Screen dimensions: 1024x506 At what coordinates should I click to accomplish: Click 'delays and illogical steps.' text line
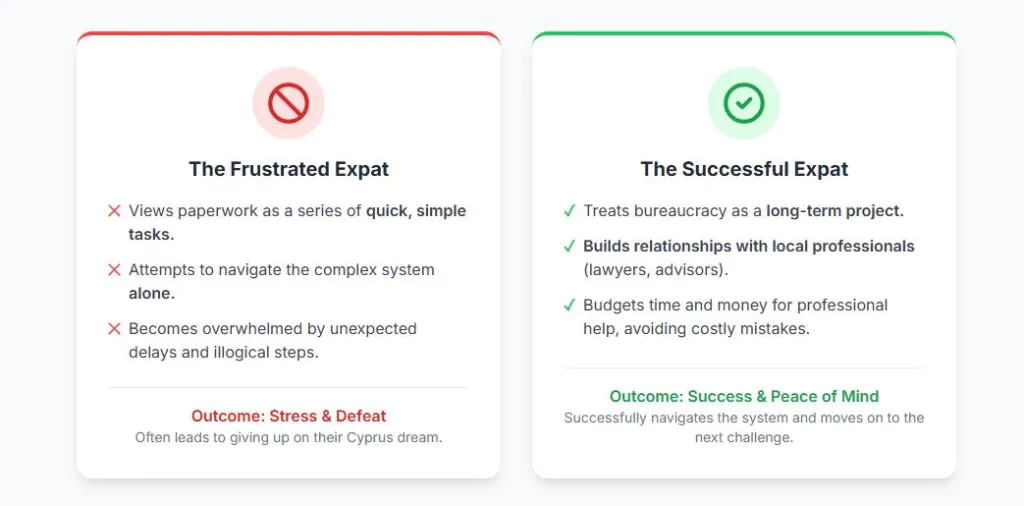223,353
